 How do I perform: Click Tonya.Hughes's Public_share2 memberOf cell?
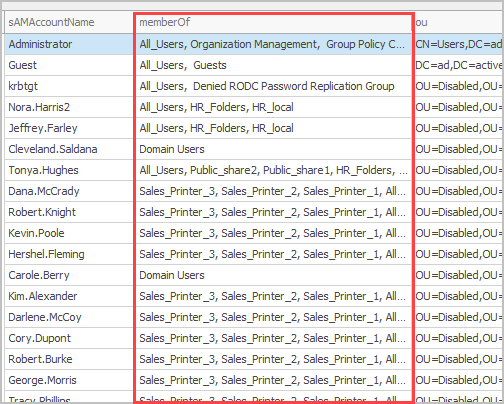(x=273, y=170)
